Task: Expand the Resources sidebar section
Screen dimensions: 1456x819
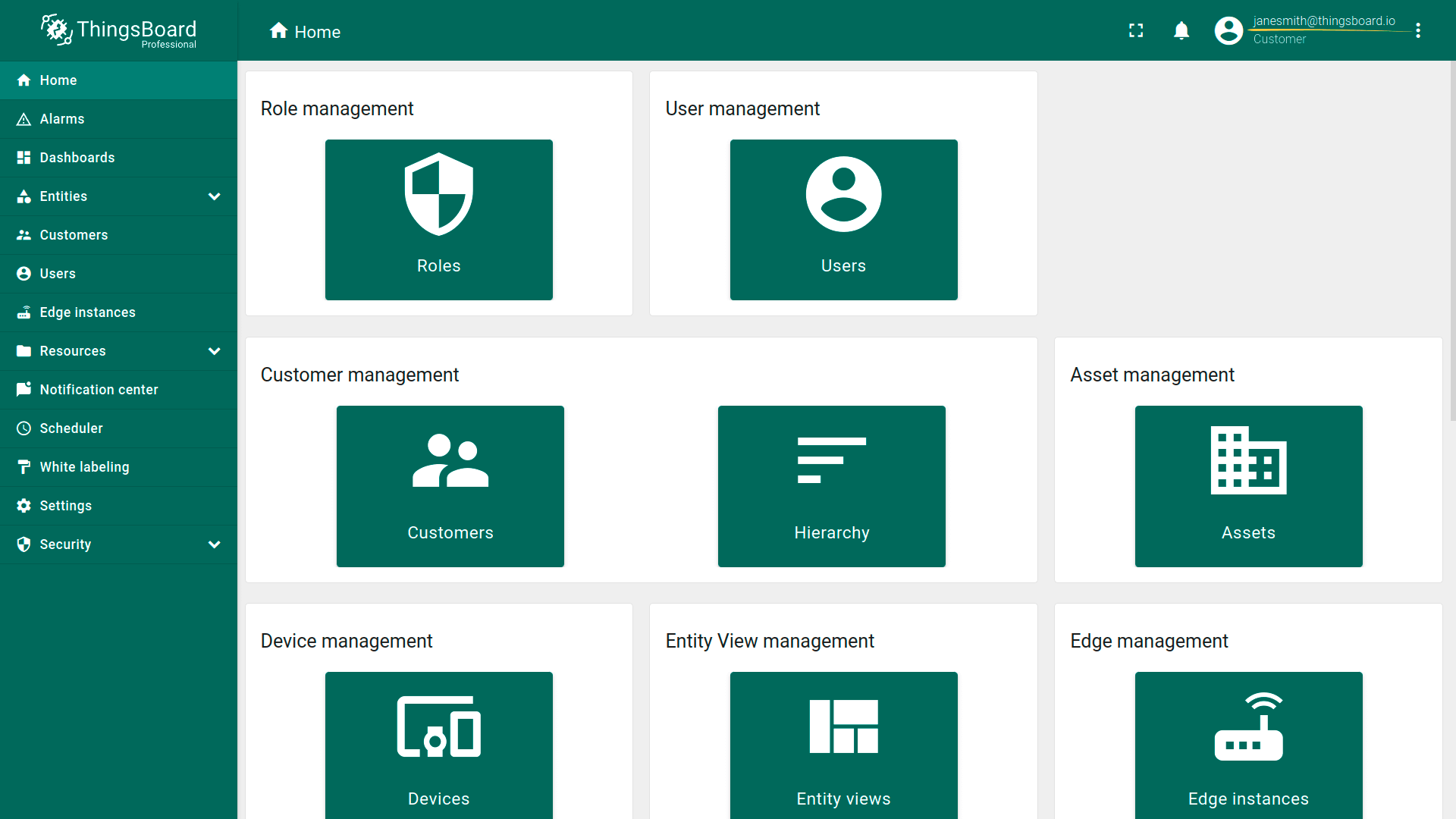Action: [215, 351]
